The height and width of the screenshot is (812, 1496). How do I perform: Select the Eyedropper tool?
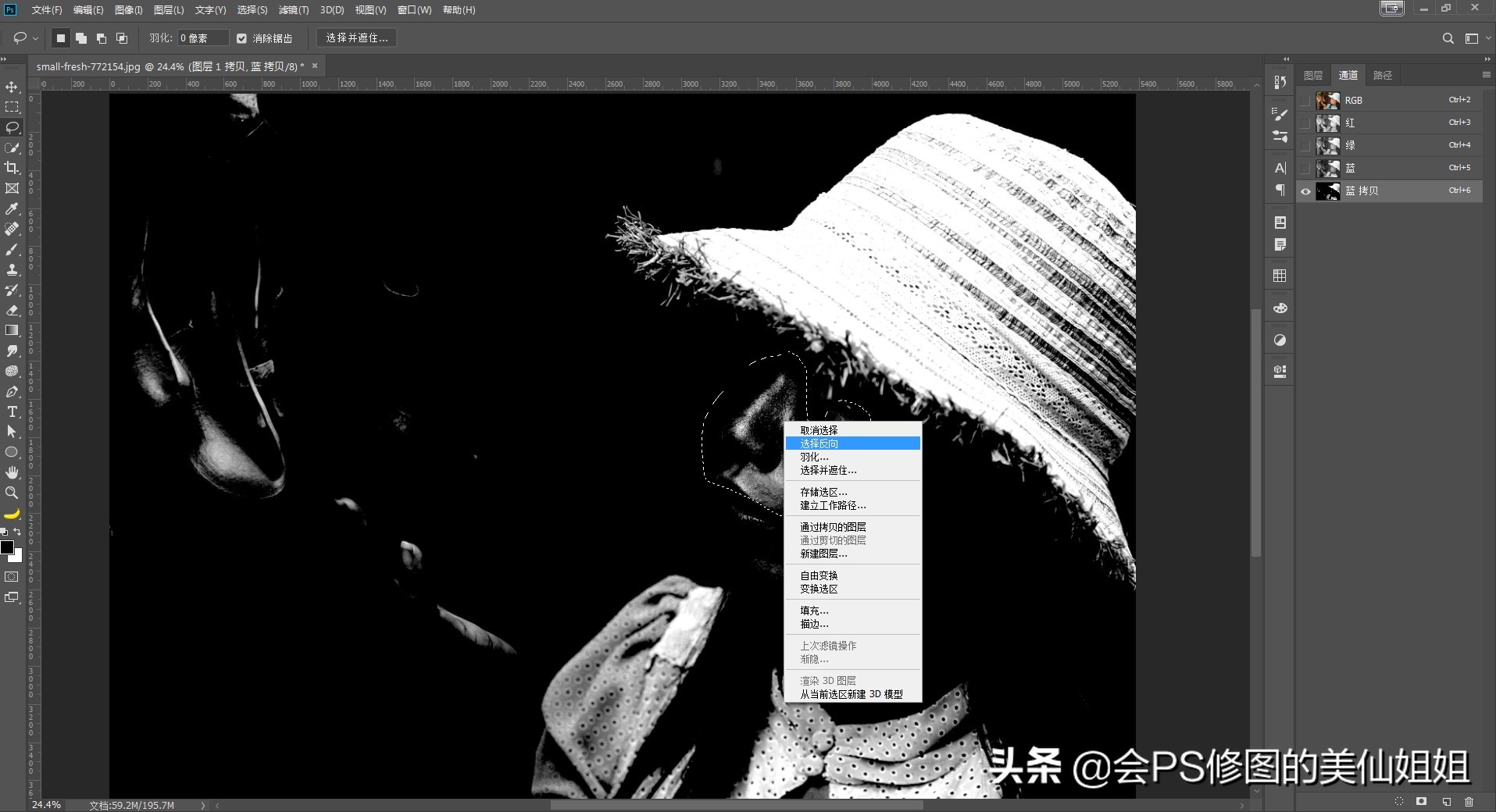point(12,209)
